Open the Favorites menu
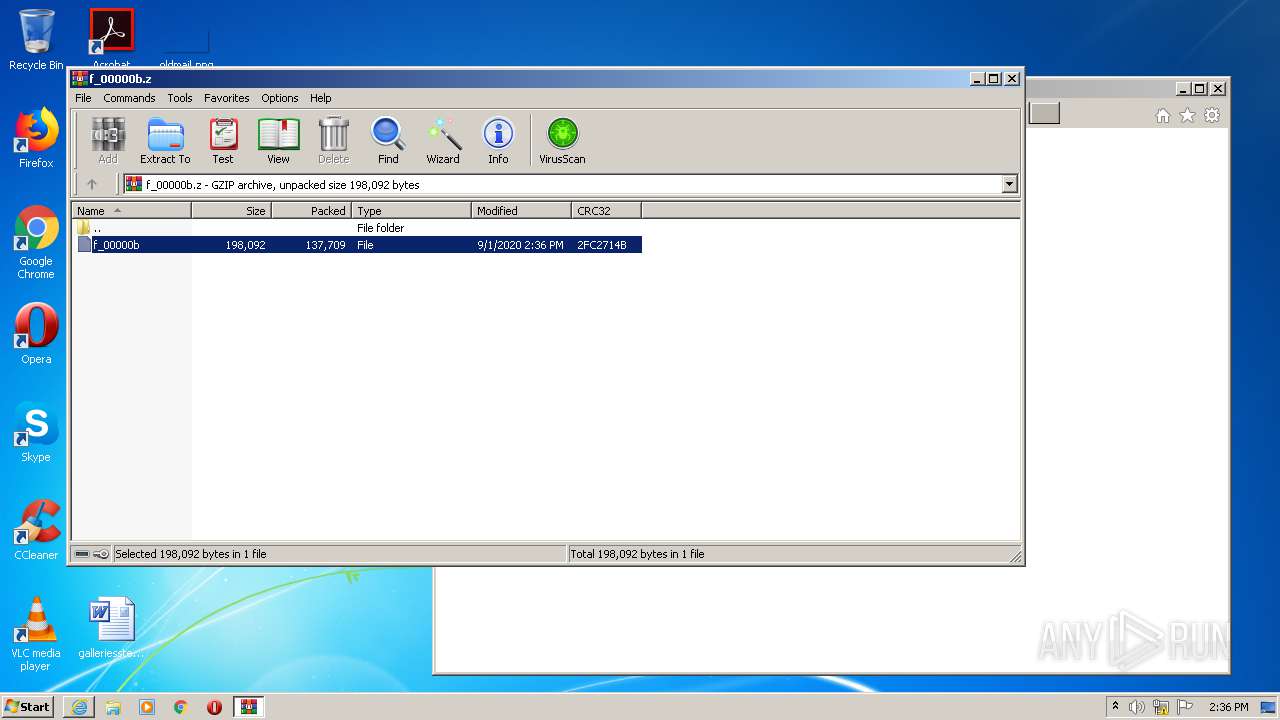Image resolution: width=1280 pixels, height=720 pixels. (227, 98)
